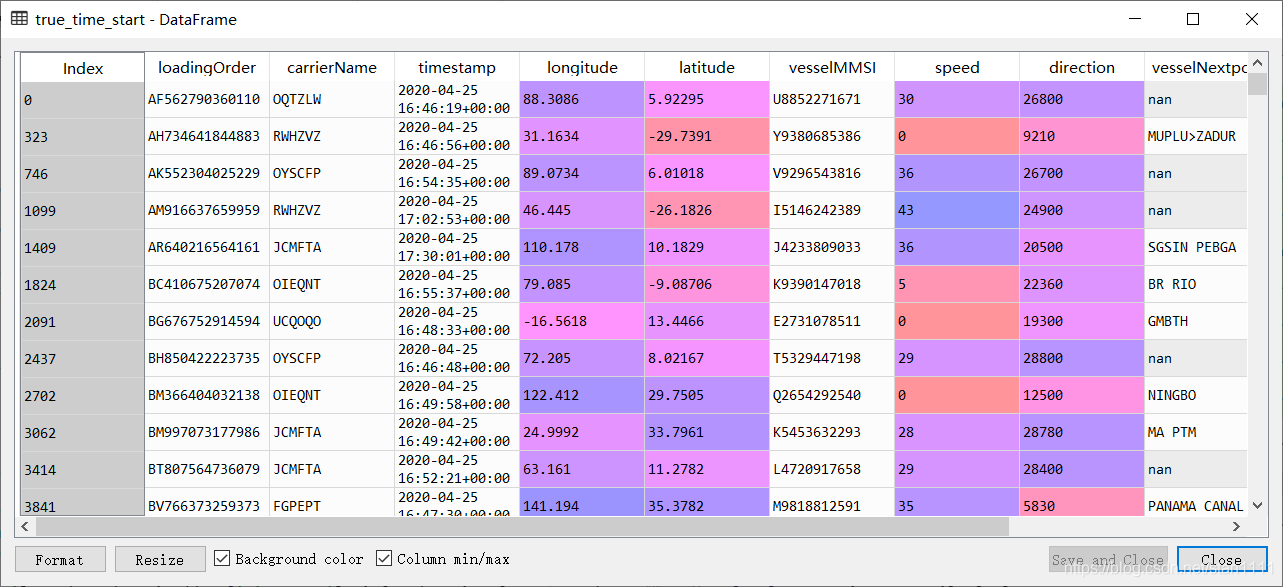Select vesselMMSI cell U8852271671

(x=832, y=99)
